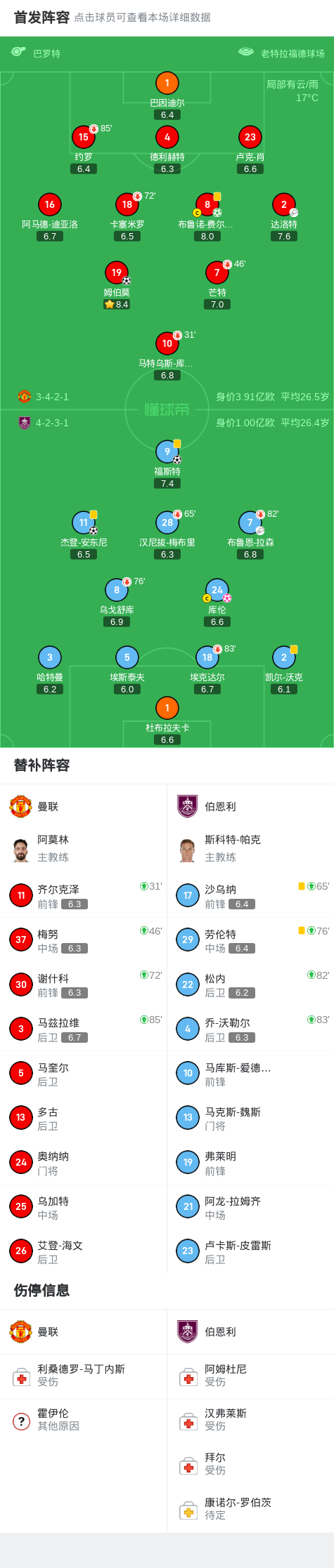View substitute 齐尔克泽 number 11 details
334x1568 pixels.
click(x=84, y=895)
